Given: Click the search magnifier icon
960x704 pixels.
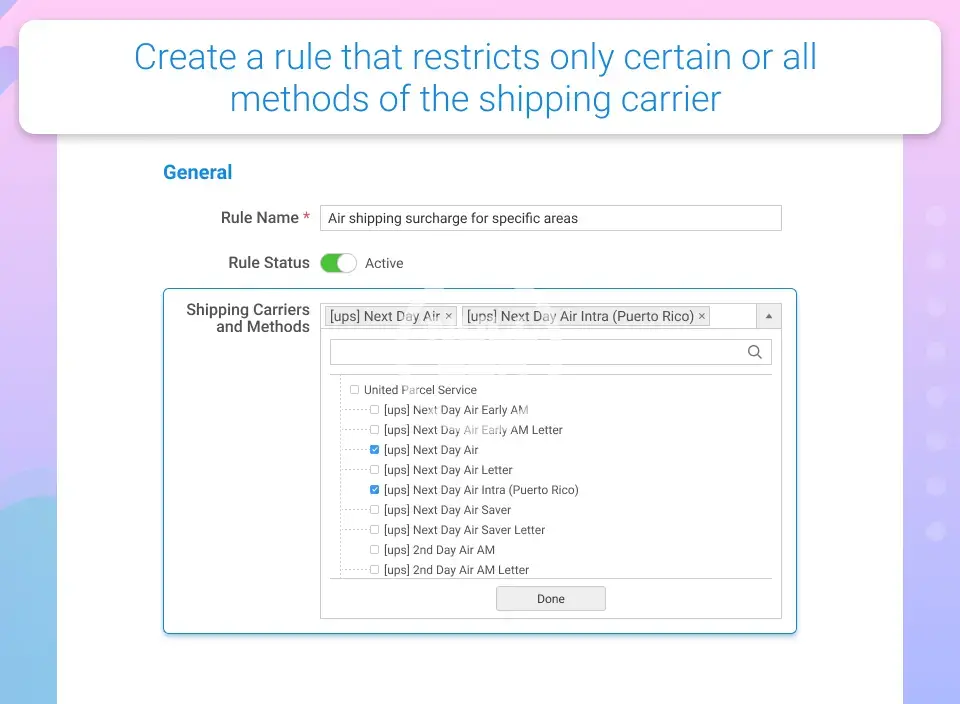Looking at the screenshot, I should coord(755,352).
